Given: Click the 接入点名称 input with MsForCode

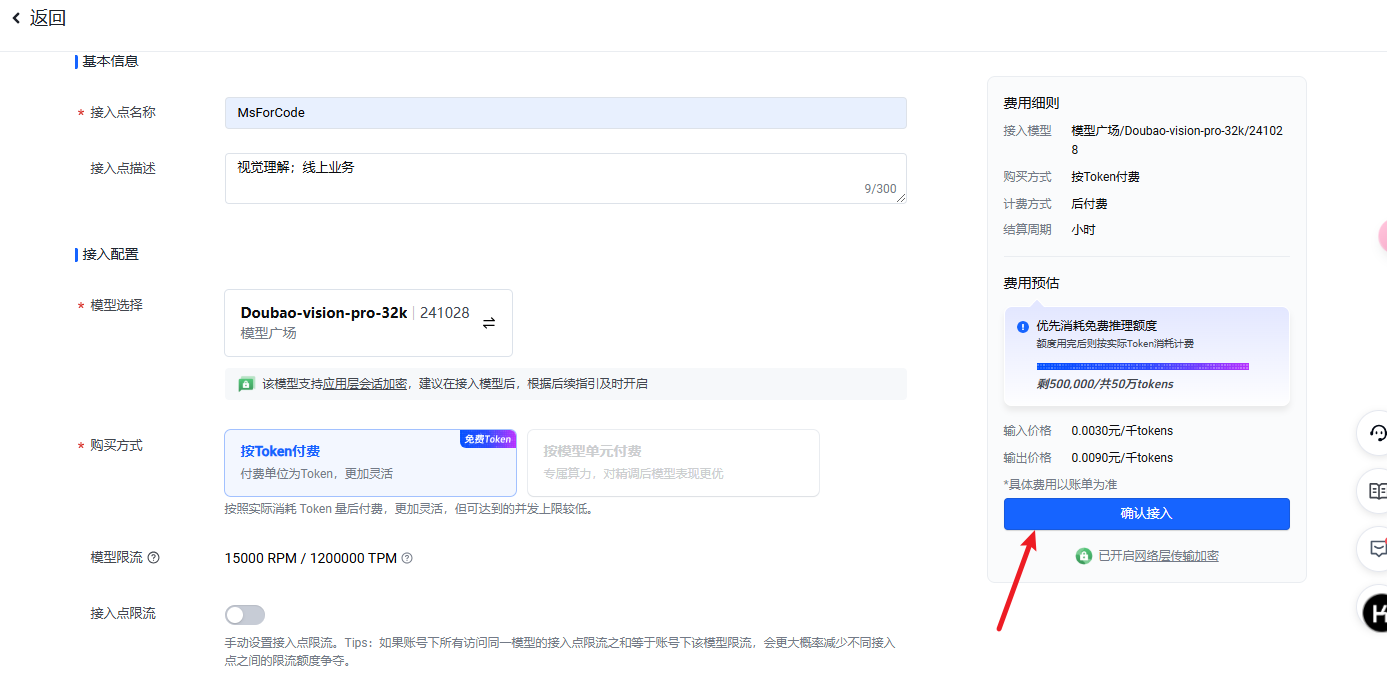Looking at the screenshot, I should click(x=565, y=113).
